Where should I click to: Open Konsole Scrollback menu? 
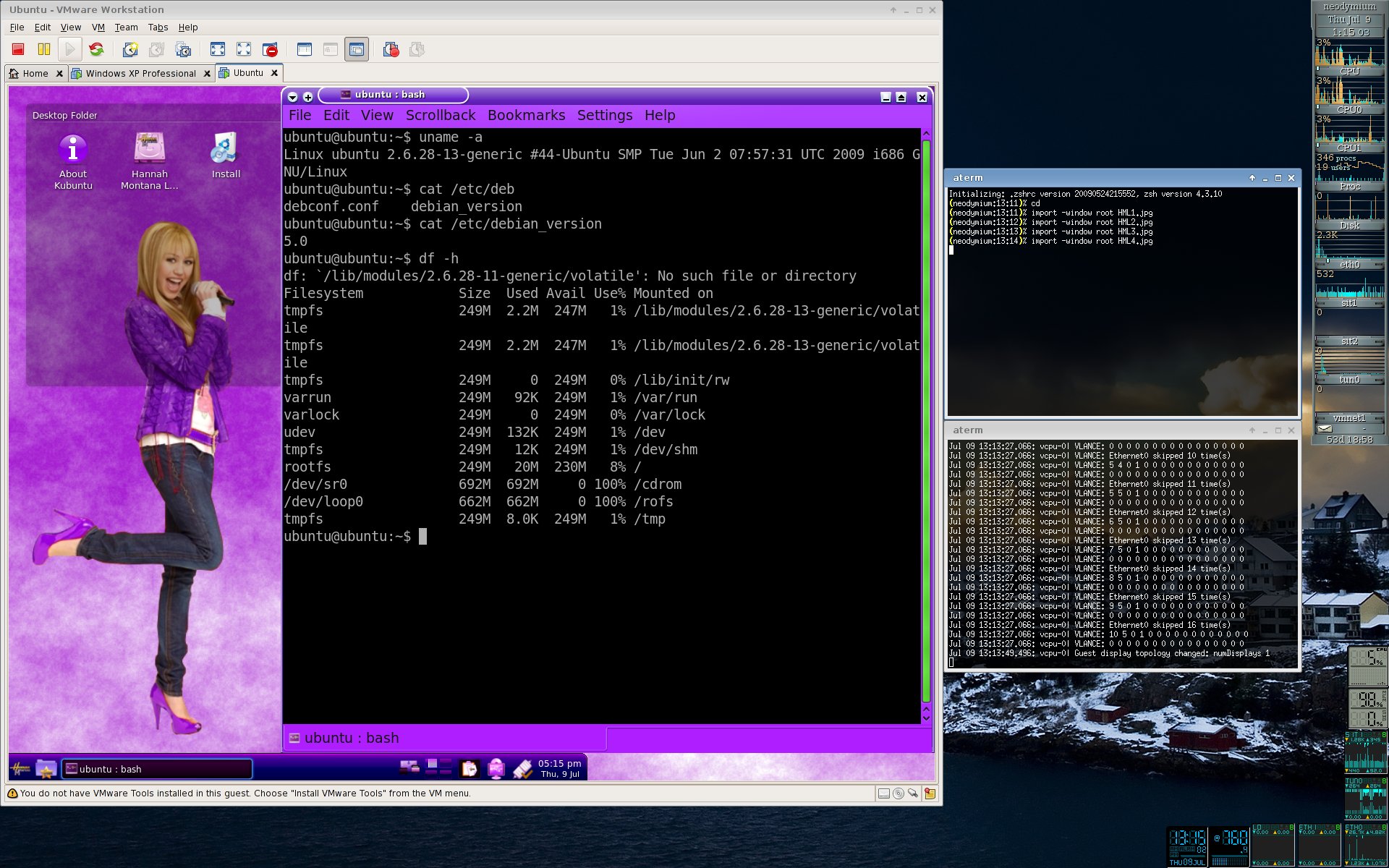(x=441, y=115)
